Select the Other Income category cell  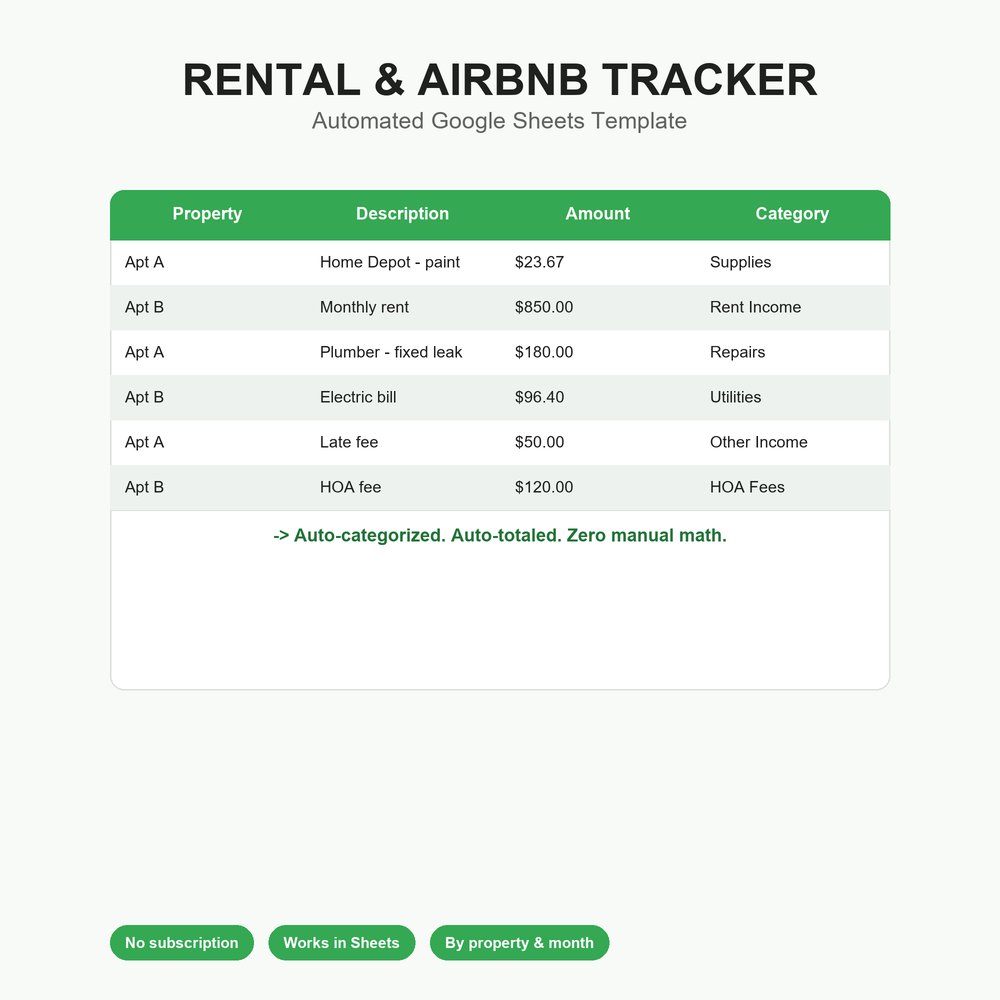point(758,442)
